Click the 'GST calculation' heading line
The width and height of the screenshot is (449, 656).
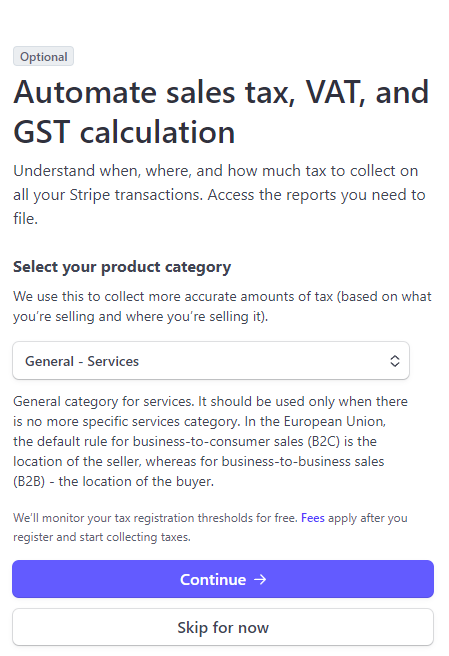(x=124, y=132)
